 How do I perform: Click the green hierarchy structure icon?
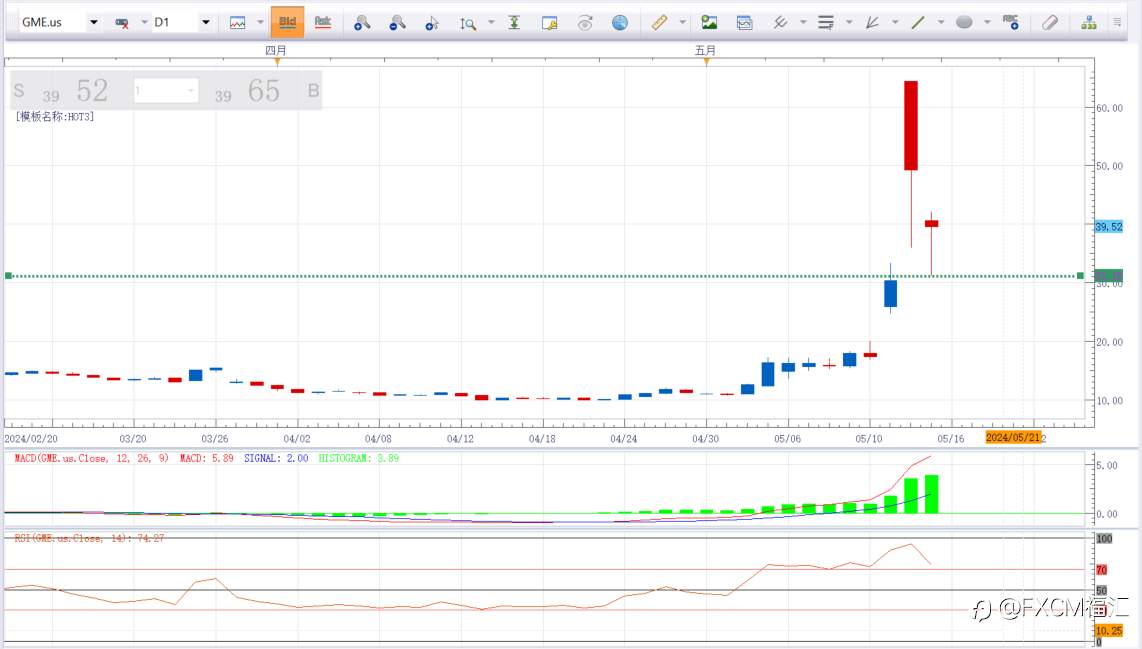tap(1089, 23)
